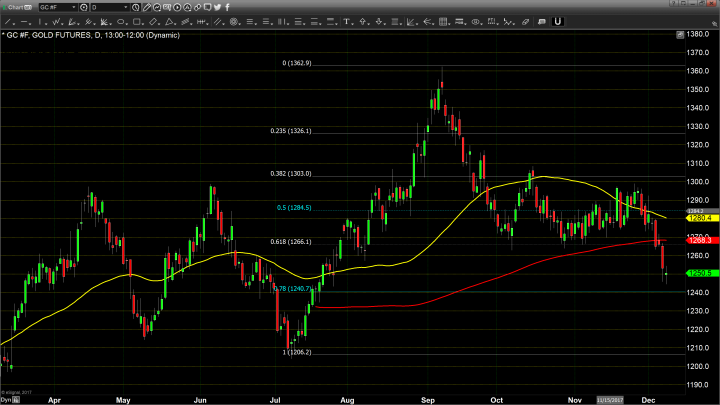Switch to the Chart tab
720x405 pixels.
tap(18, 7)
